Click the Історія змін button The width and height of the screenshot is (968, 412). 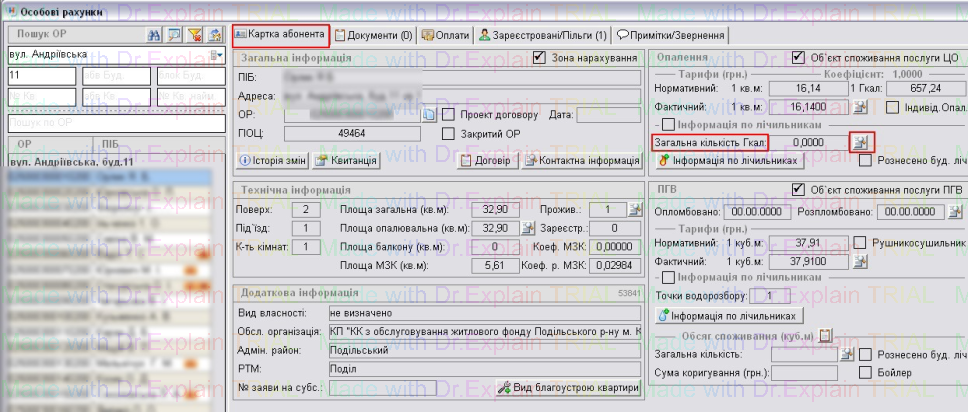tap(271, 160)
